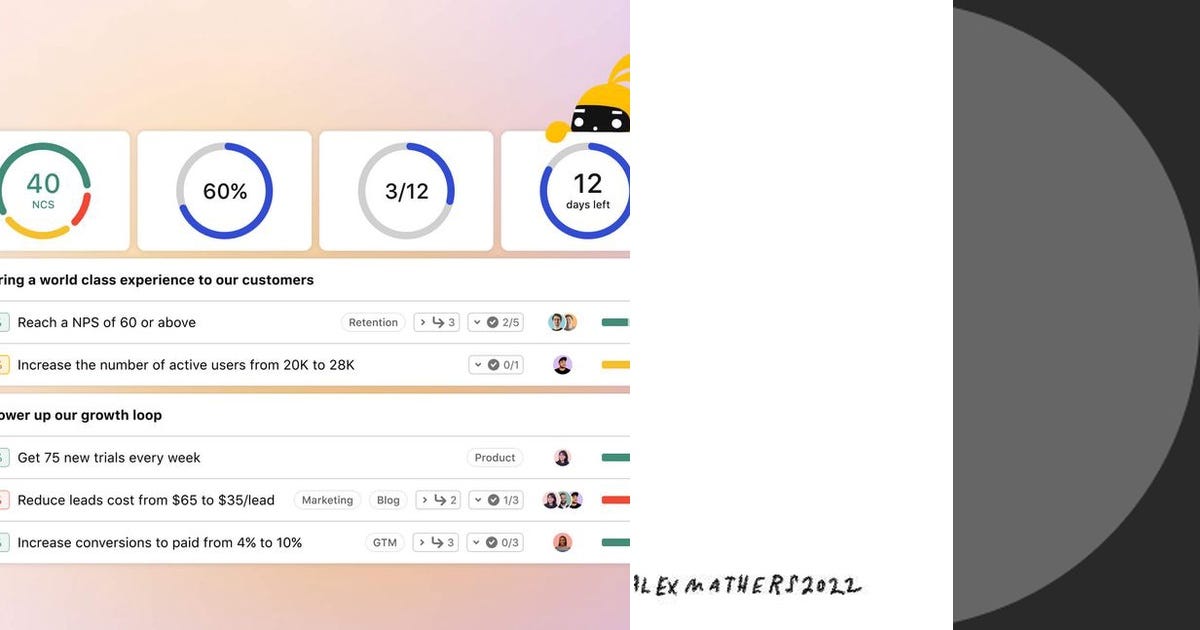Open three avatars on leads cost row
The image size is (1200, 630).
pos(563,500)
